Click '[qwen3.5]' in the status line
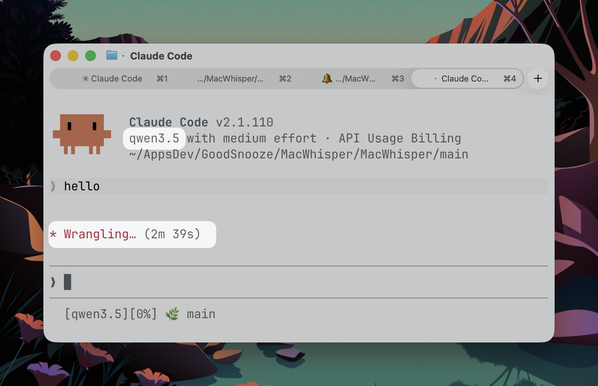 [x=97, y=314]
